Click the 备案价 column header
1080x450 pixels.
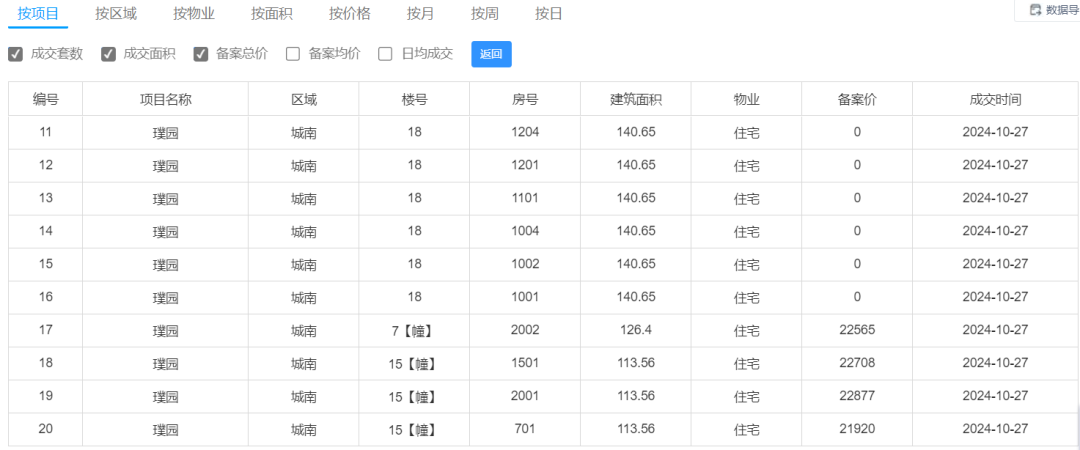click(857, 99)
